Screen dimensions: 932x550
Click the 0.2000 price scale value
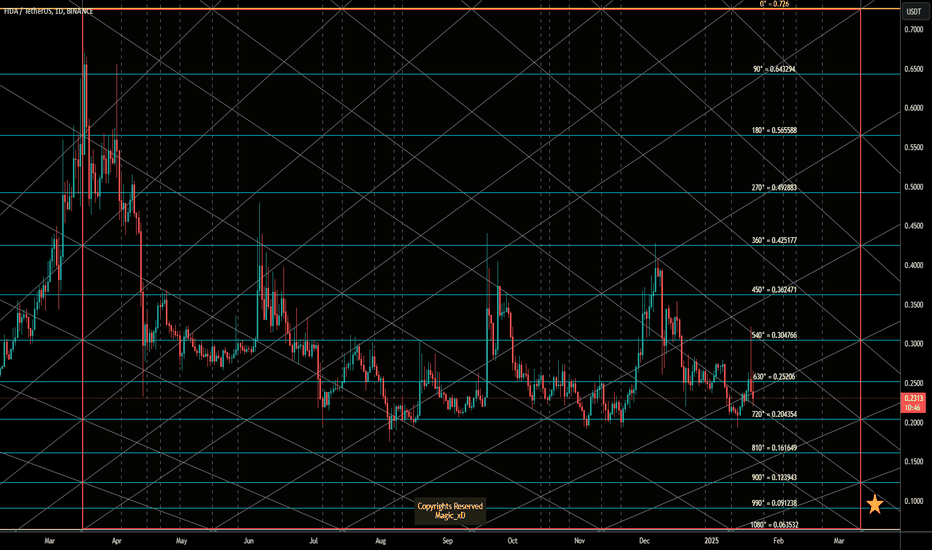tap(914, 423)
